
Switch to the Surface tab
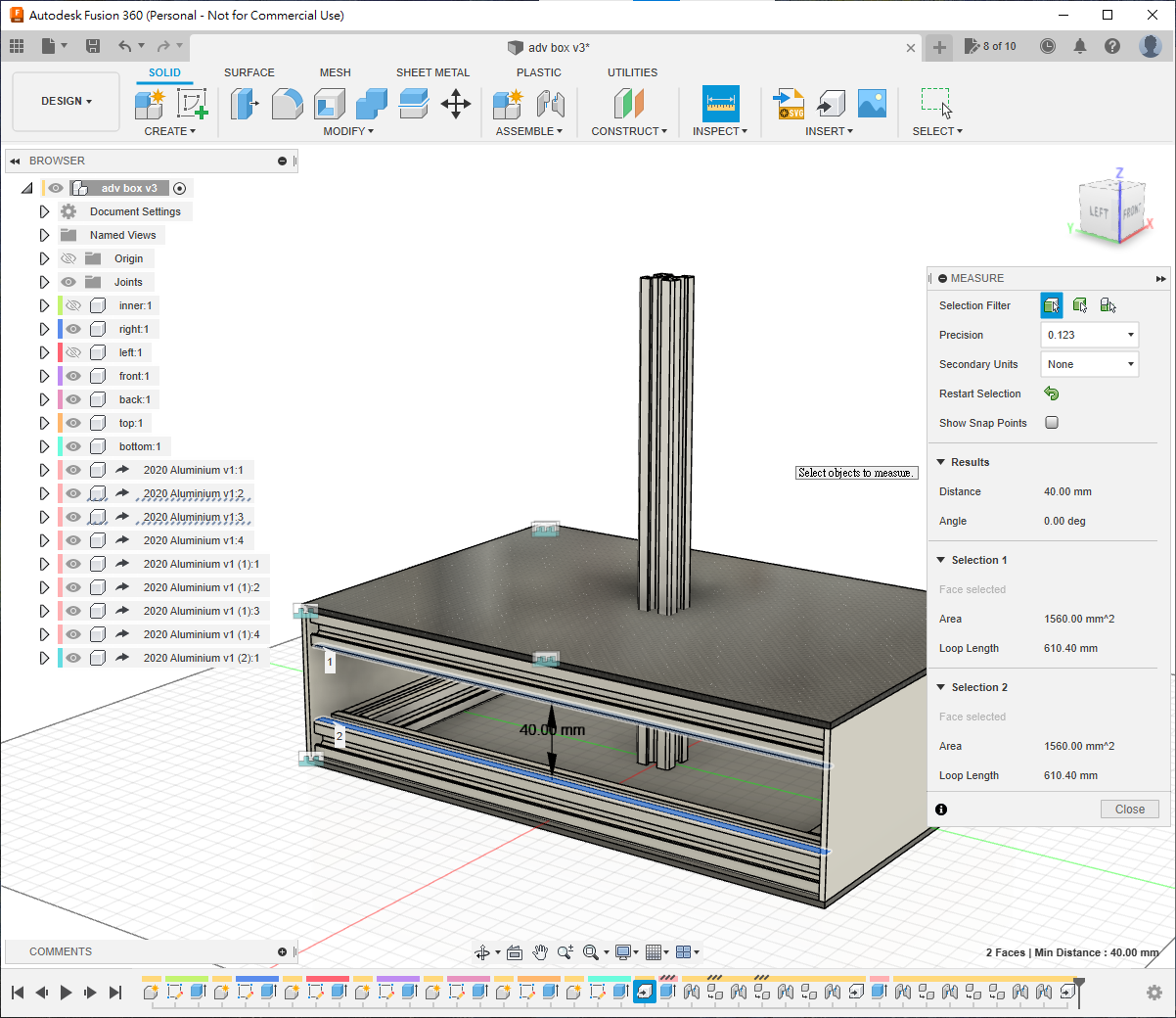(x=249, y=72)
